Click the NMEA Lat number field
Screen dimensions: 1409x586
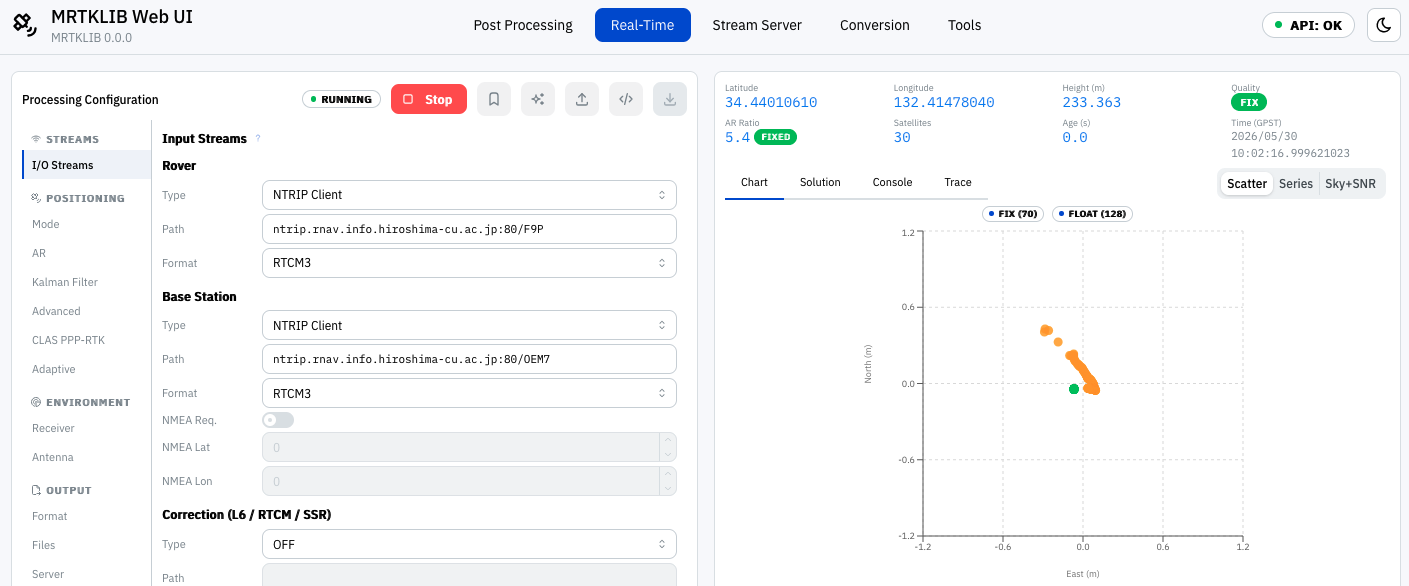tap(469, 447)
